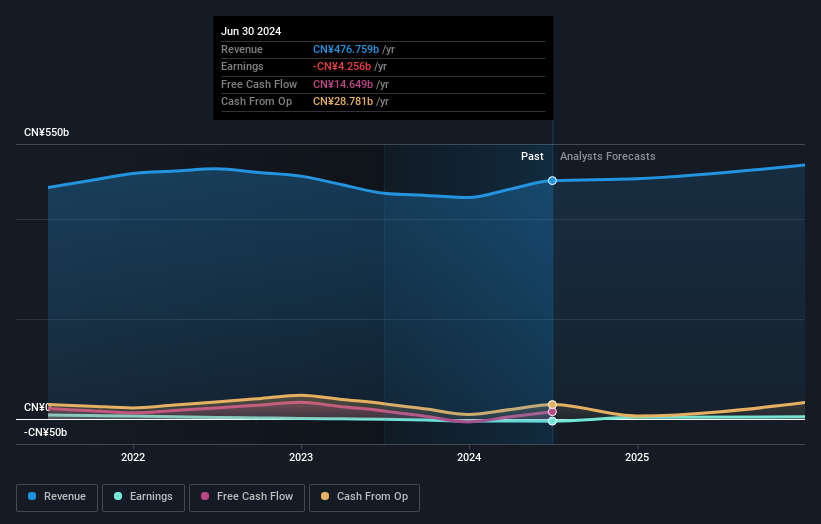Click the Earnings row label in tooltip
The height and width of the screenshot is (524, 821).
click(242, 66)
